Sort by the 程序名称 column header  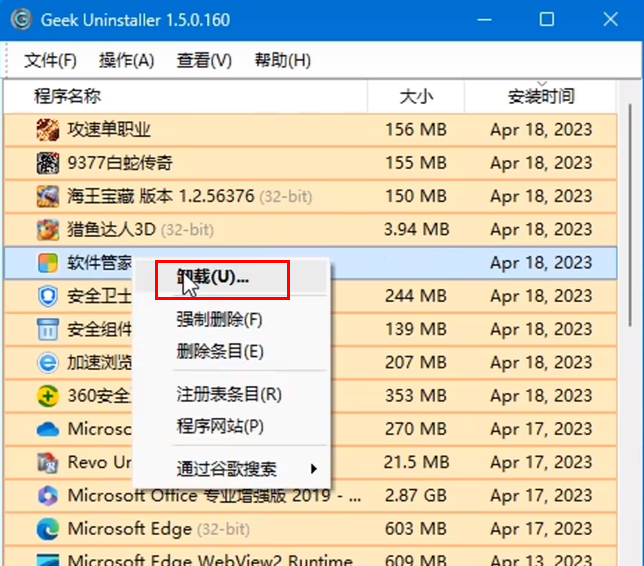tap(67, 97)
